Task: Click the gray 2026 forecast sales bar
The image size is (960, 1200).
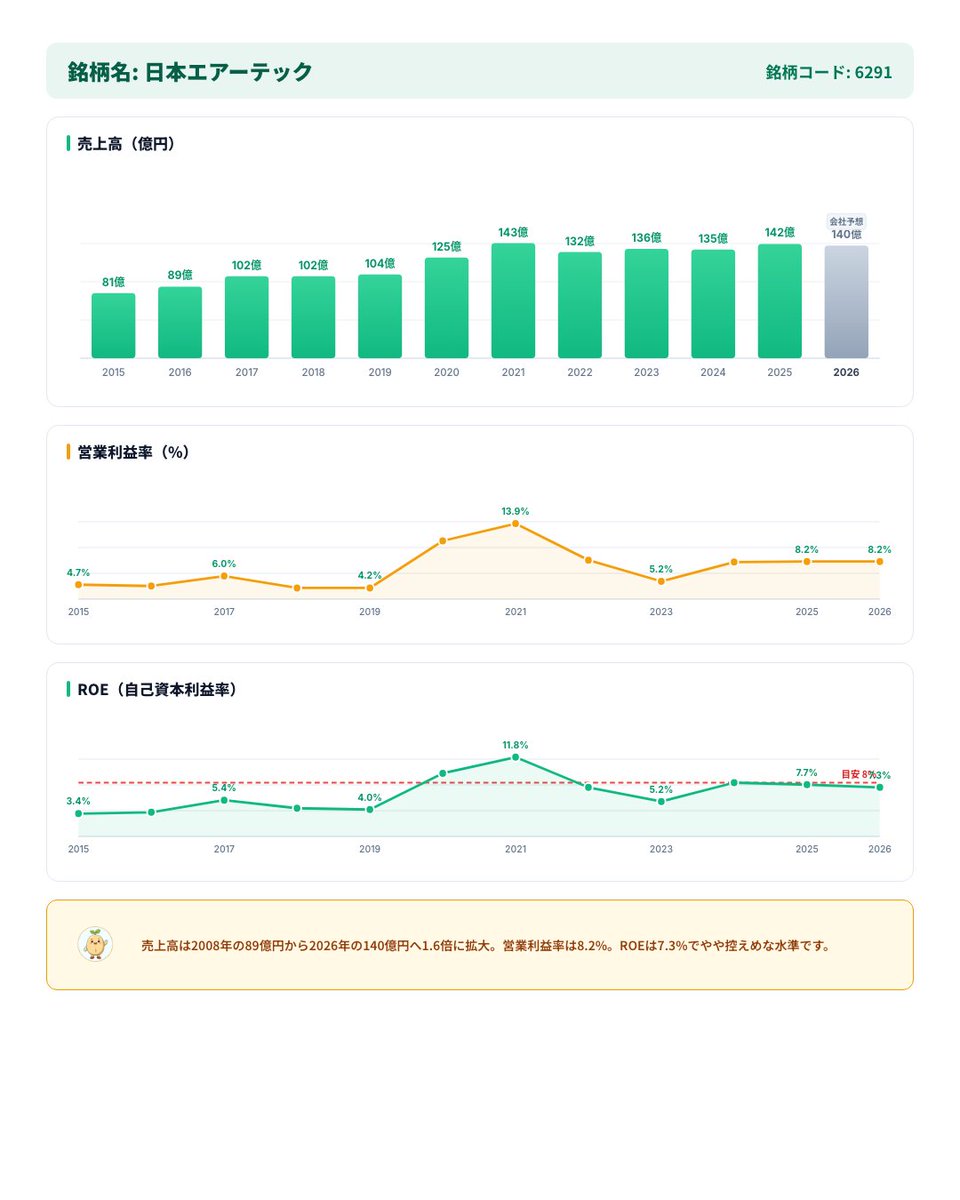Action: [847, 302]
